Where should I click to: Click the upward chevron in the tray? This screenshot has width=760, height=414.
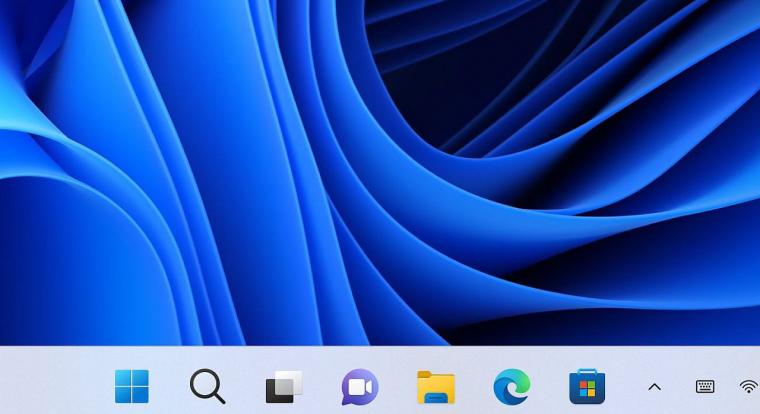coord(655,387)
